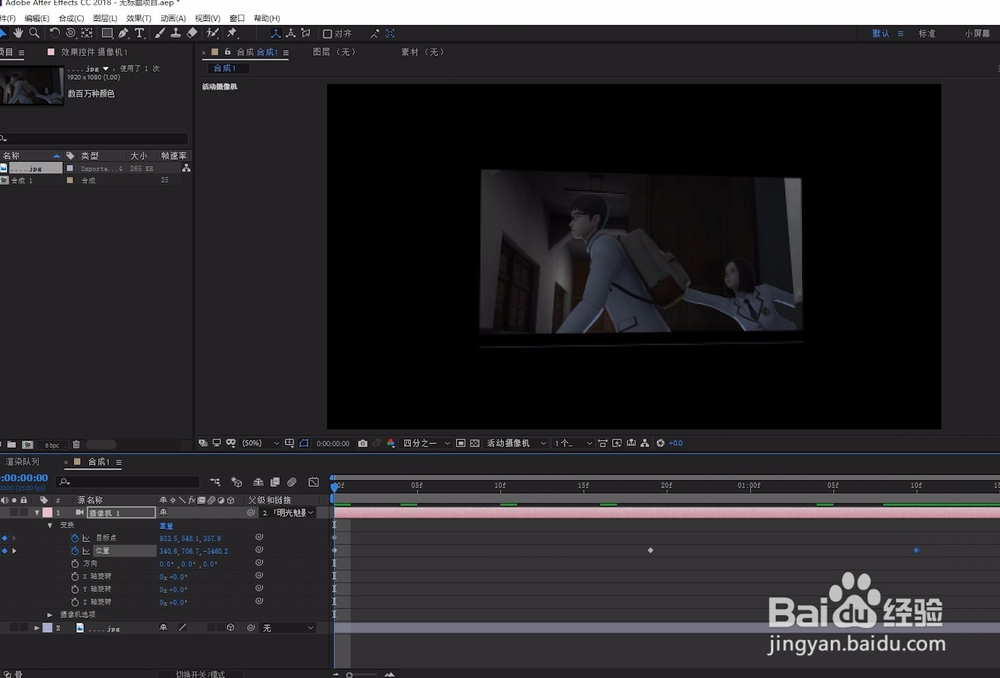
Task: Open the 1个 view layout dropdown
Action: coord(573,443)
